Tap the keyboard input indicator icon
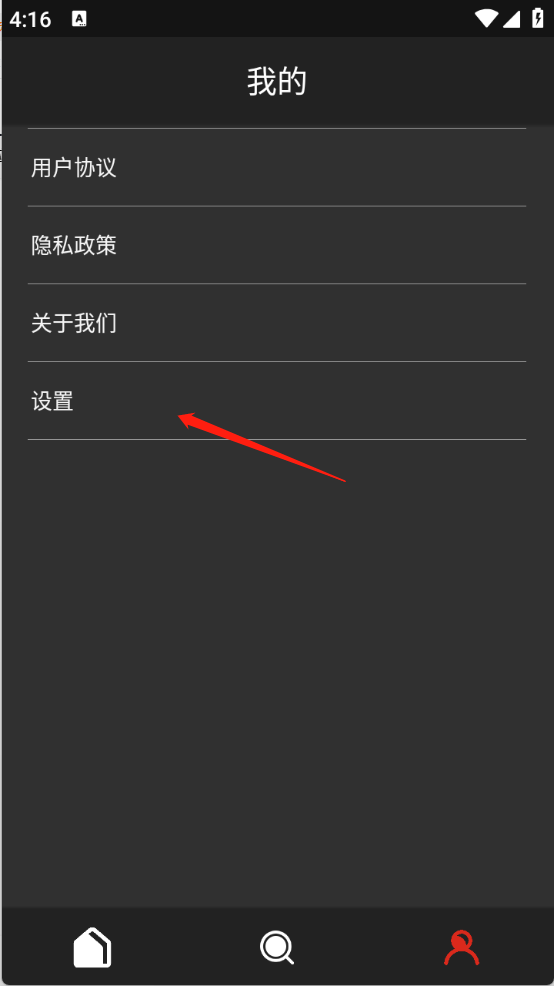The height and width of the screenshot is (986, 554). click(x=79, y=19)
